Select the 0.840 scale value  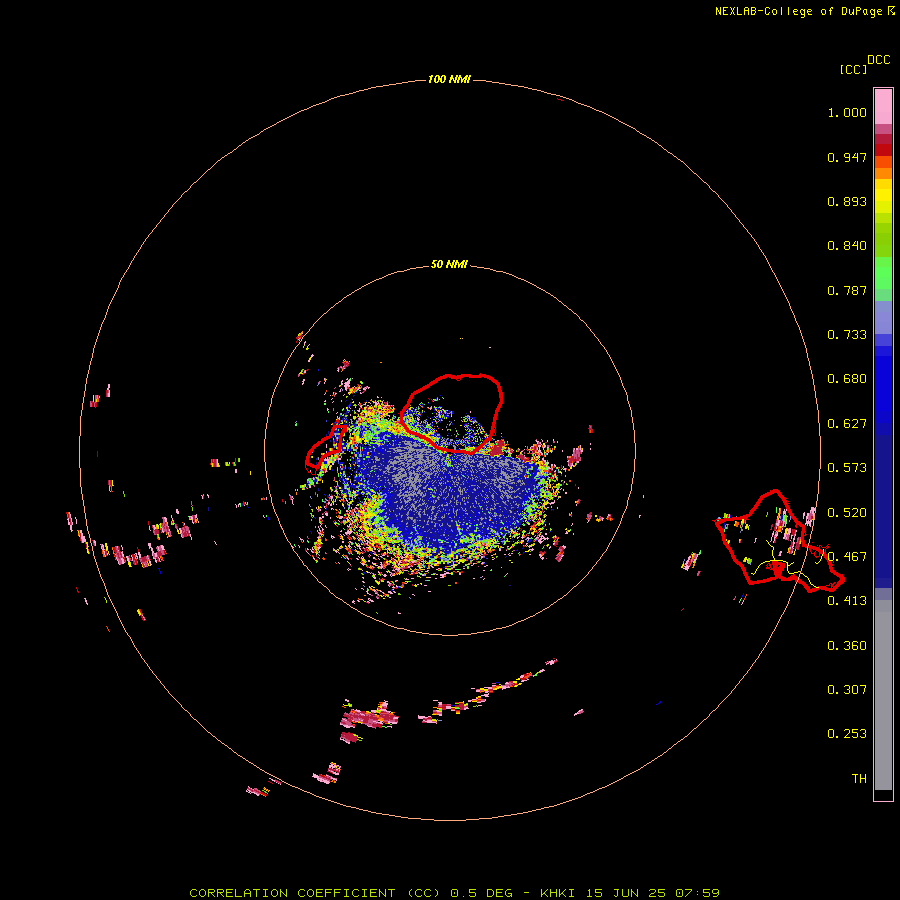tap(847, 246)
